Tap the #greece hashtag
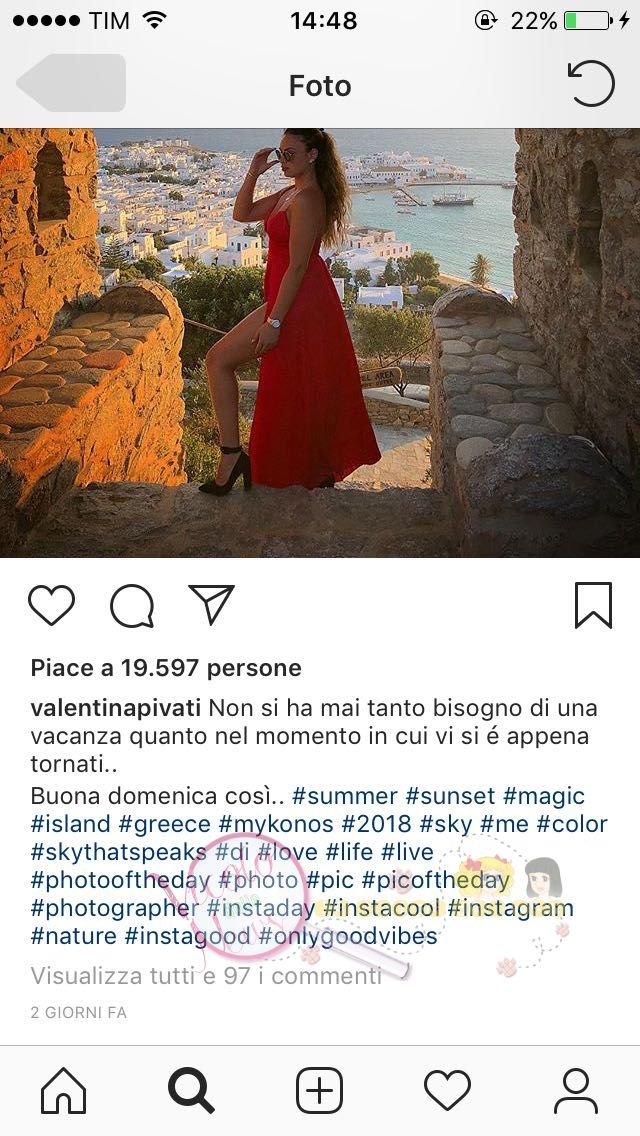This screenshot has width=640, height=1136. (165, 824)
